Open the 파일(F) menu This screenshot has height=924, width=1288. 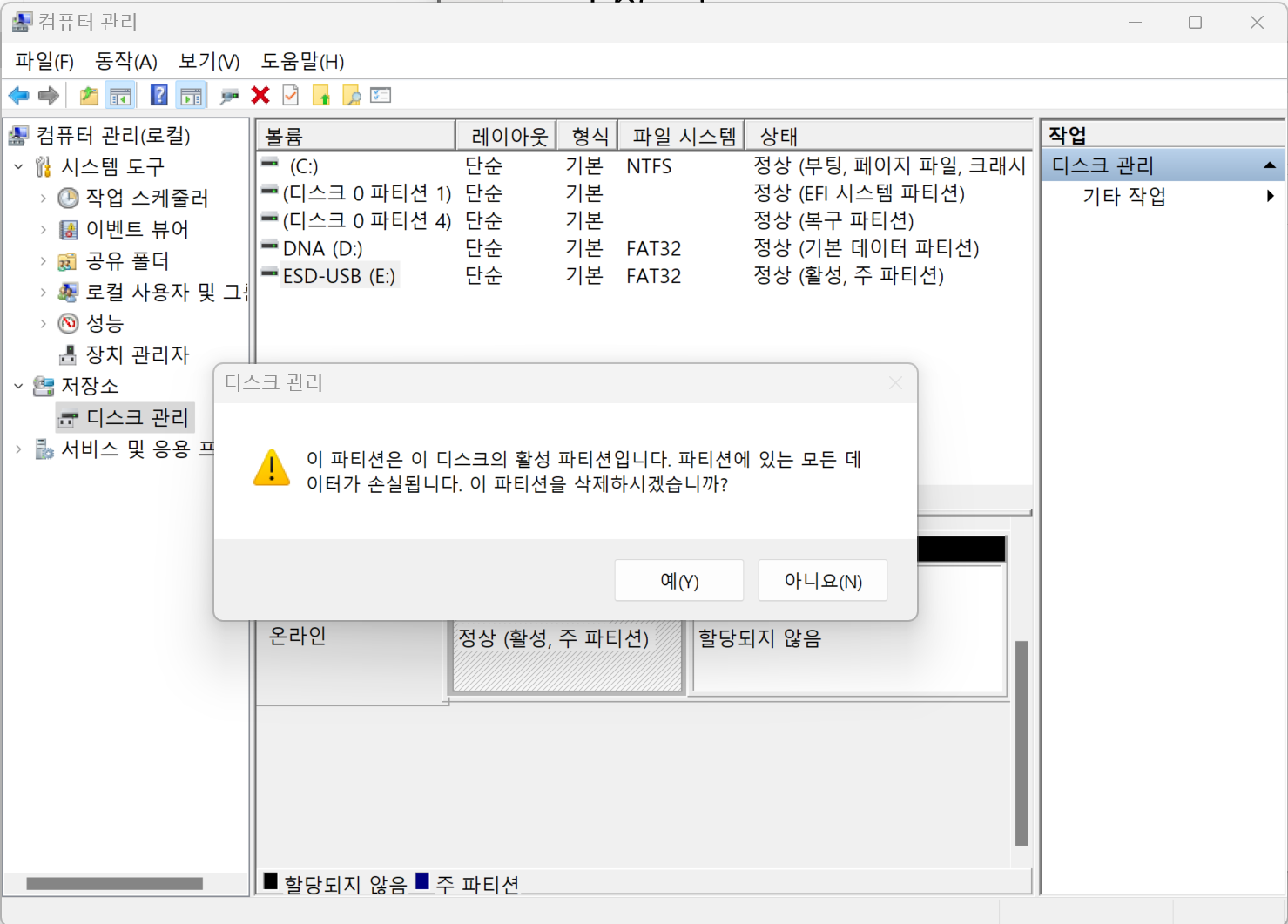coord(44,62)
